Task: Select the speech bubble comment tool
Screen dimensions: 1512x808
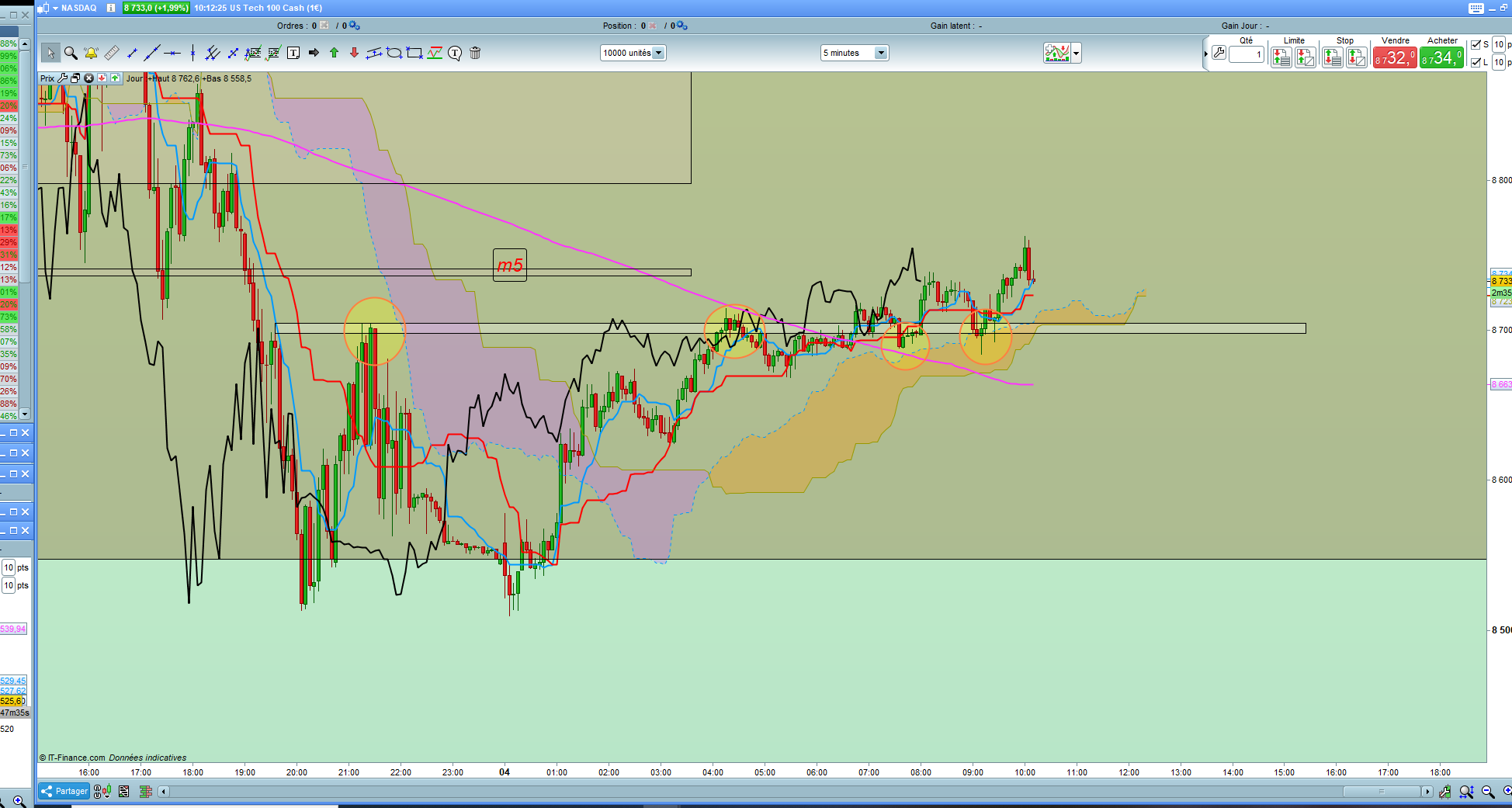Action: pyautogui.click(x=455, y=53)
